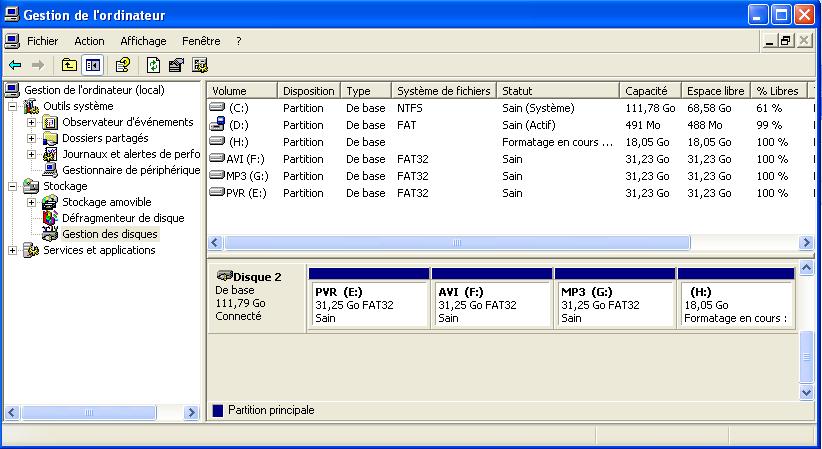Click disk pane scroll down arrow
822x449 pixels.
(806, 392)
